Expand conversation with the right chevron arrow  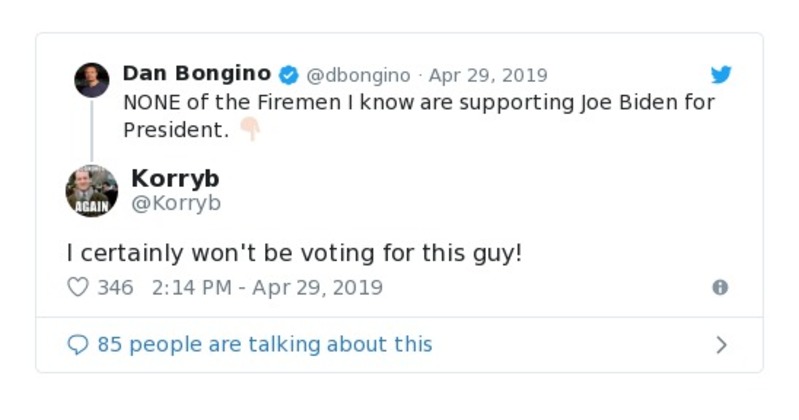pyautogui.click(x=721, y=345)
